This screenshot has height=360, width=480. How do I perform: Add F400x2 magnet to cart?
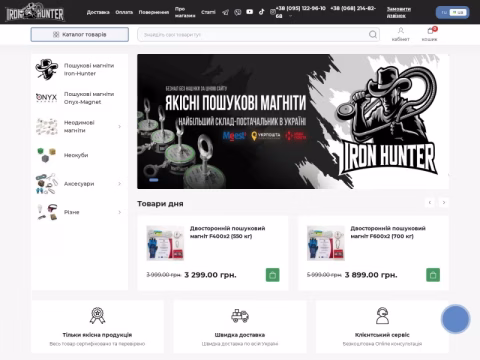pyautogui.click(x=272, y=275)
